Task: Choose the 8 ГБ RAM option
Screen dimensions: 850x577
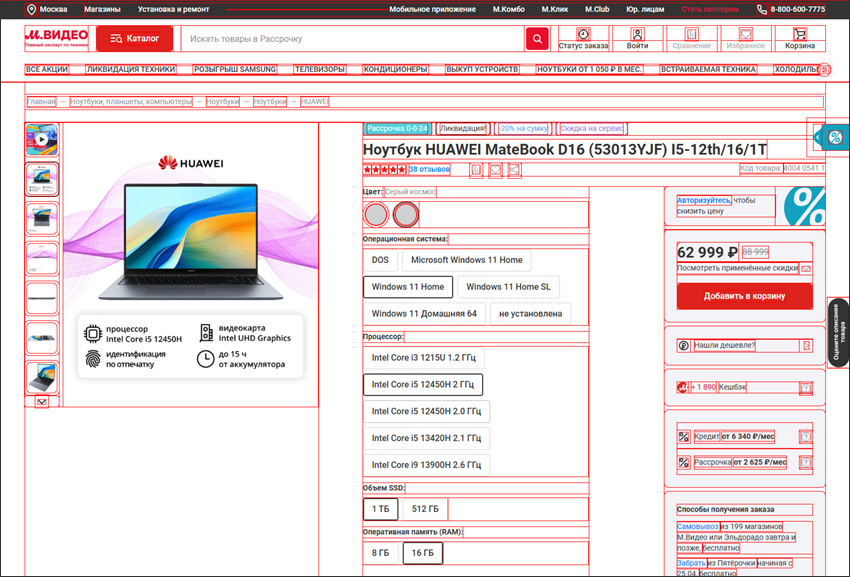Action: (x=381, y=553)
